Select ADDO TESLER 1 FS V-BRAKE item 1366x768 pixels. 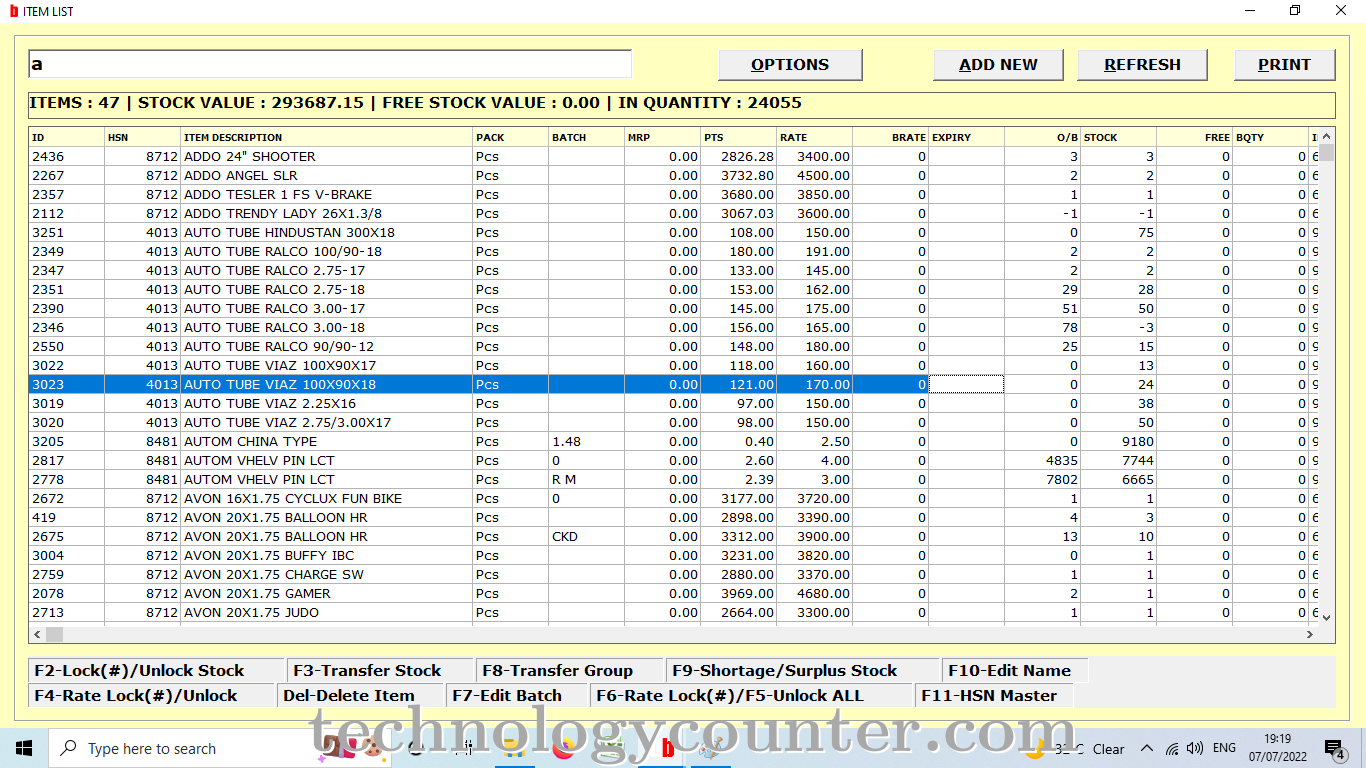[x=673, y=194]
